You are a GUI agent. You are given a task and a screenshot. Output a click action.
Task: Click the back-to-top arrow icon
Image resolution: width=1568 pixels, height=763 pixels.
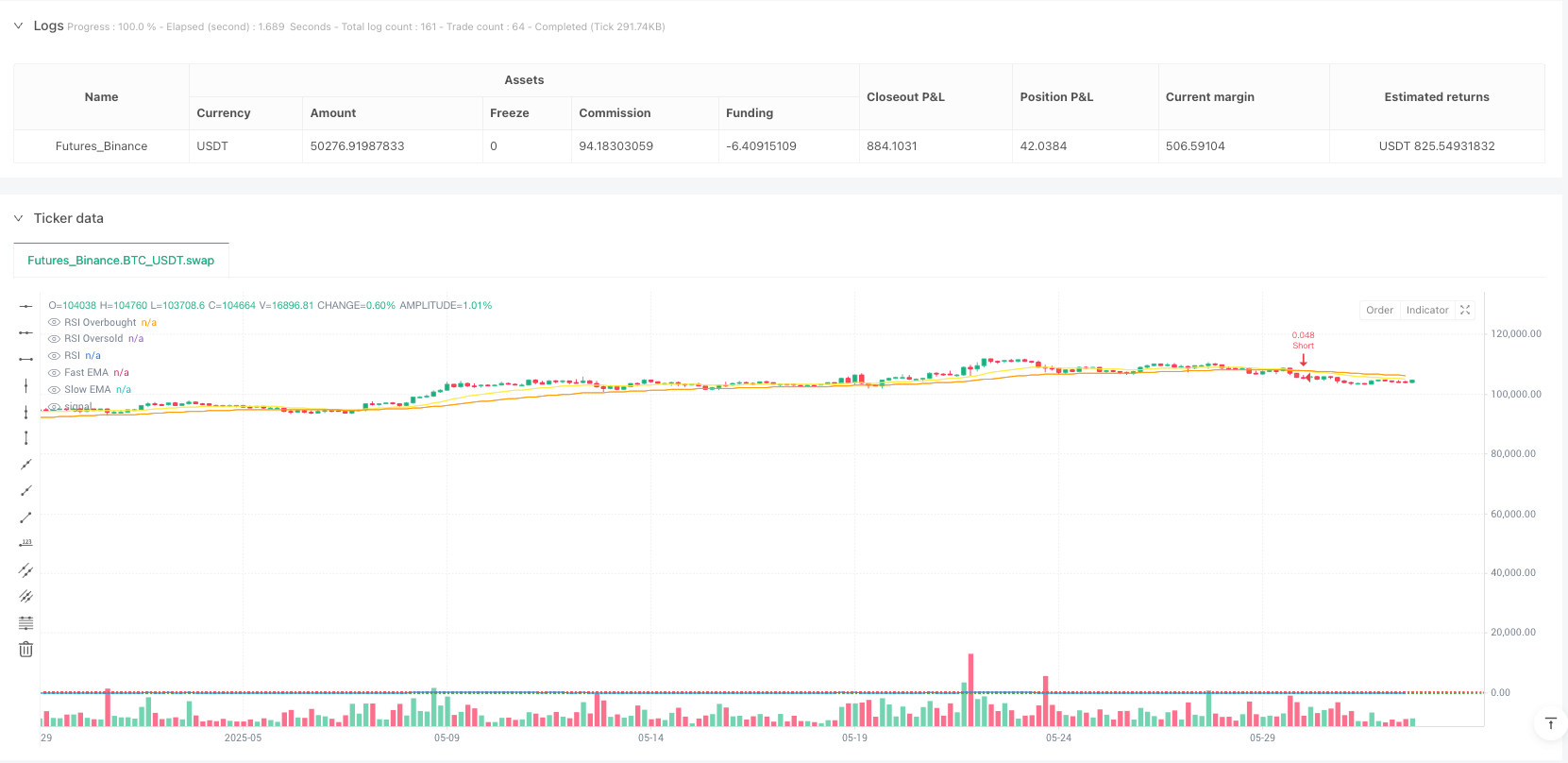1550,723
